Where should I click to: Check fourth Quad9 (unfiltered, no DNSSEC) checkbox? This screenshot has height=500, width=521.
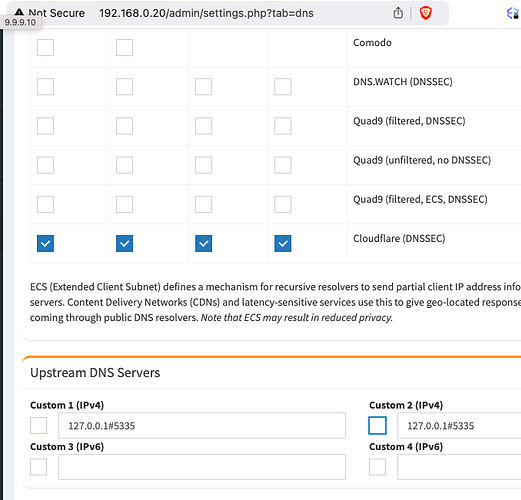[283, 165]
